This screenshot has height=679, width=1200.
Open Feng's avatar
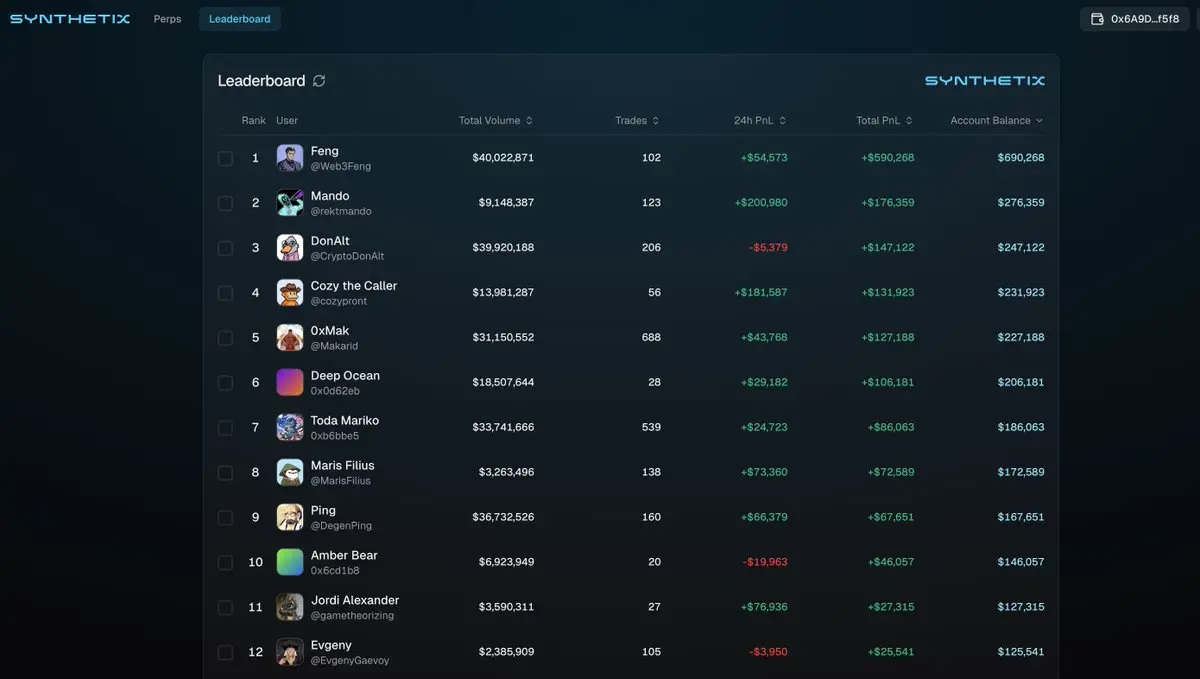point(290,158)
